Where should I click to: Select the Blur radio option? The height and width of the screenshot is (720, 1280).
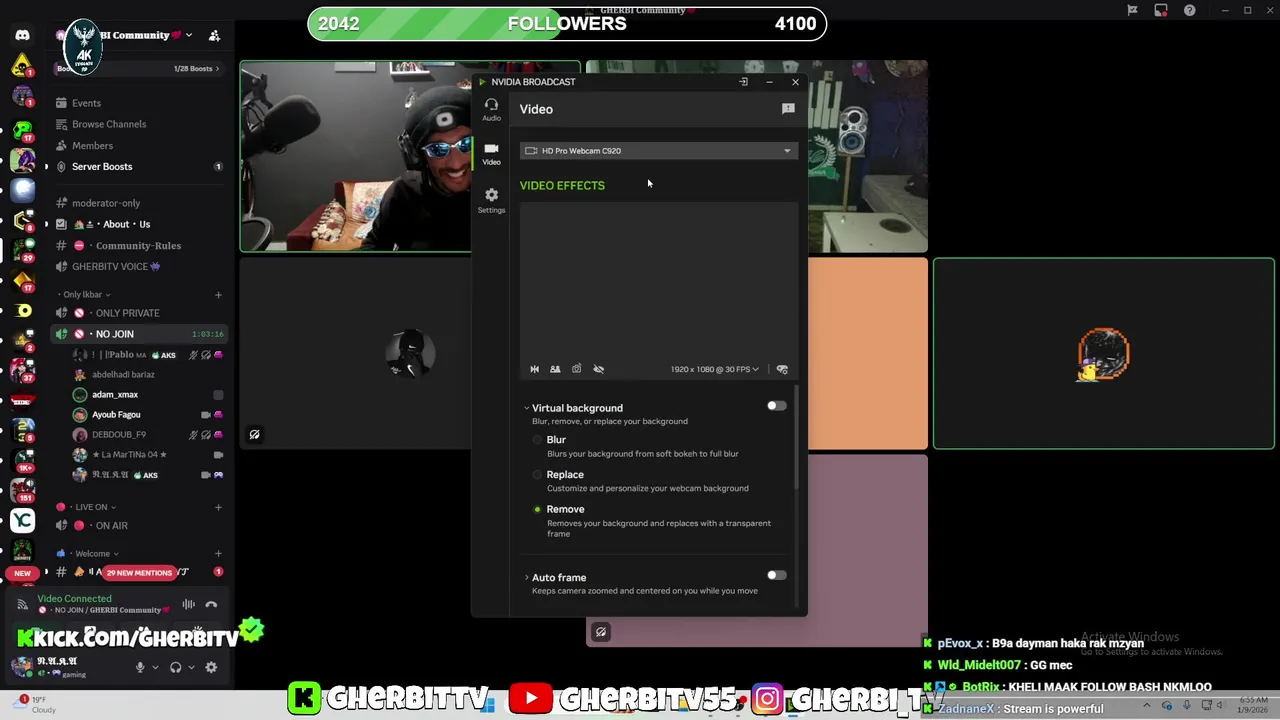coord(537,440)
